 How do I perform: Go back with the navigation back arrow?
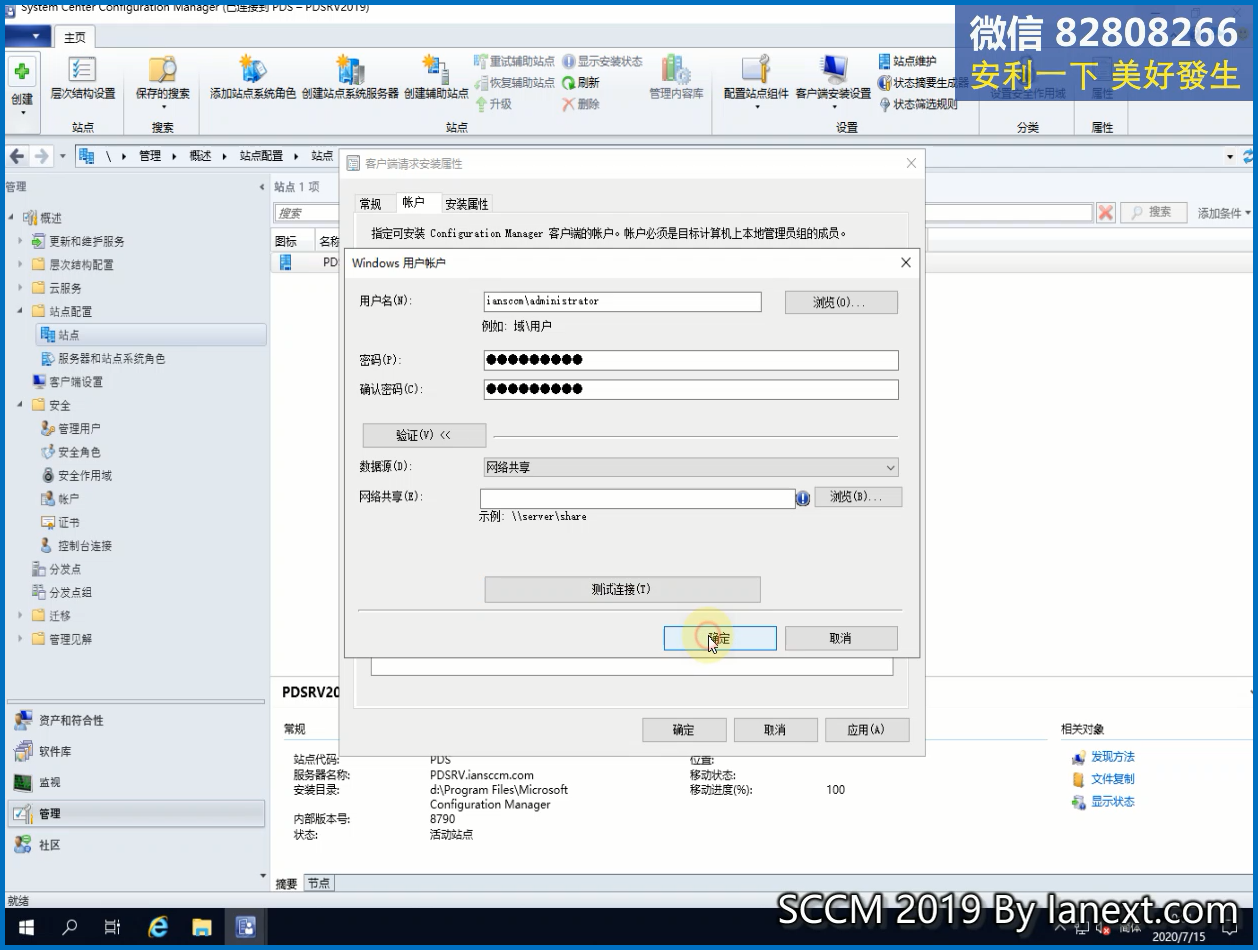[17, 156]
